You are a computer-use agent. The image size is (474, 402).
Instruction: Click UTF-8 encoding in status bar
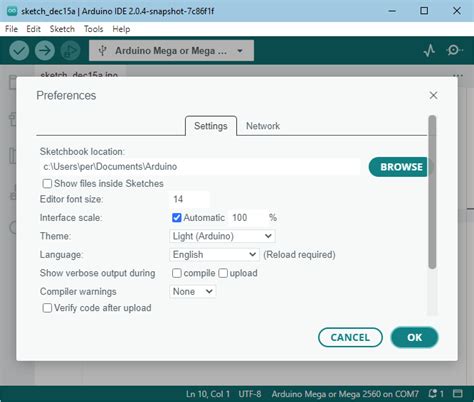(250, 394)
